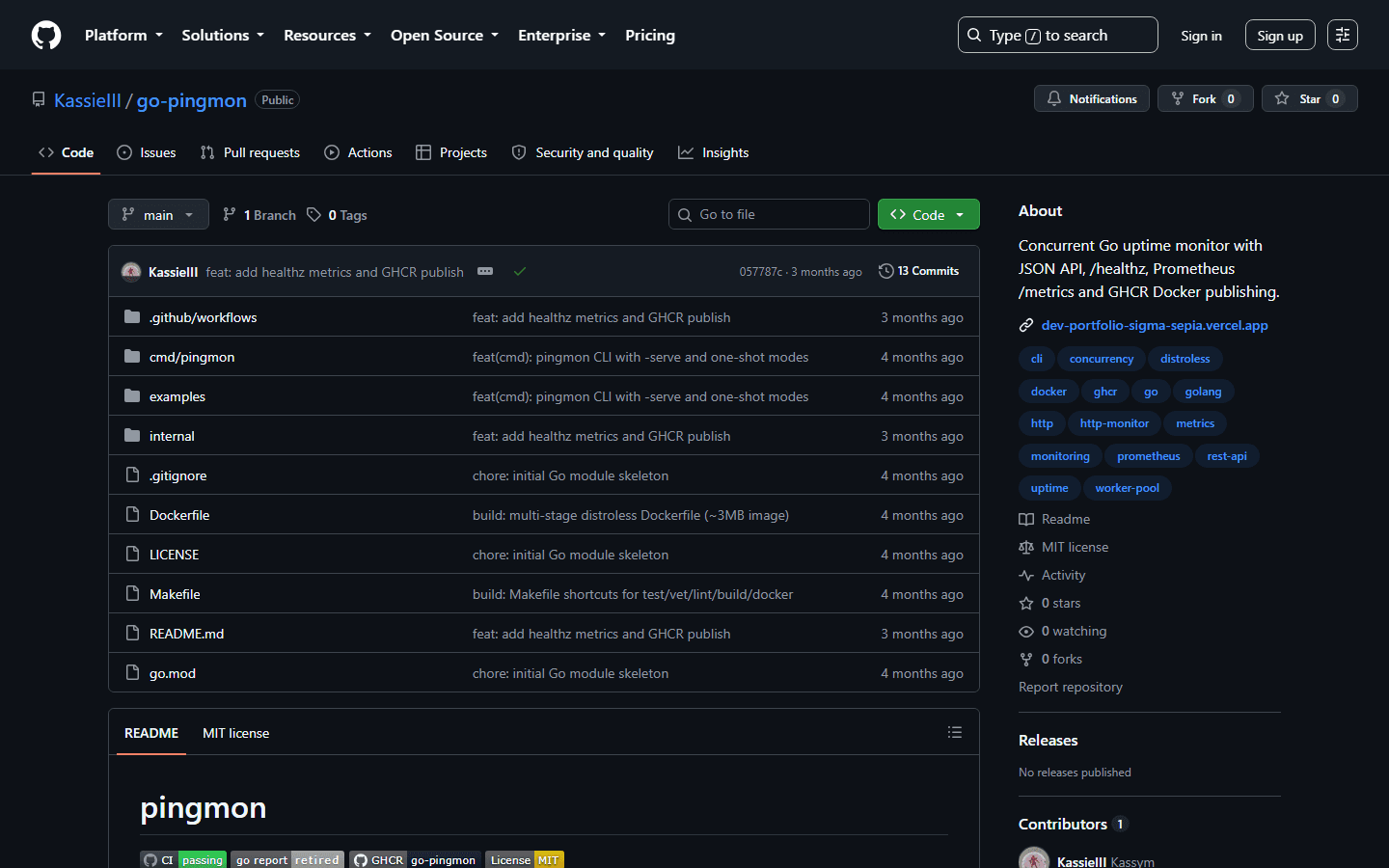Open the Enterprise menu
1389x868 pixels.
pos(561,35)
